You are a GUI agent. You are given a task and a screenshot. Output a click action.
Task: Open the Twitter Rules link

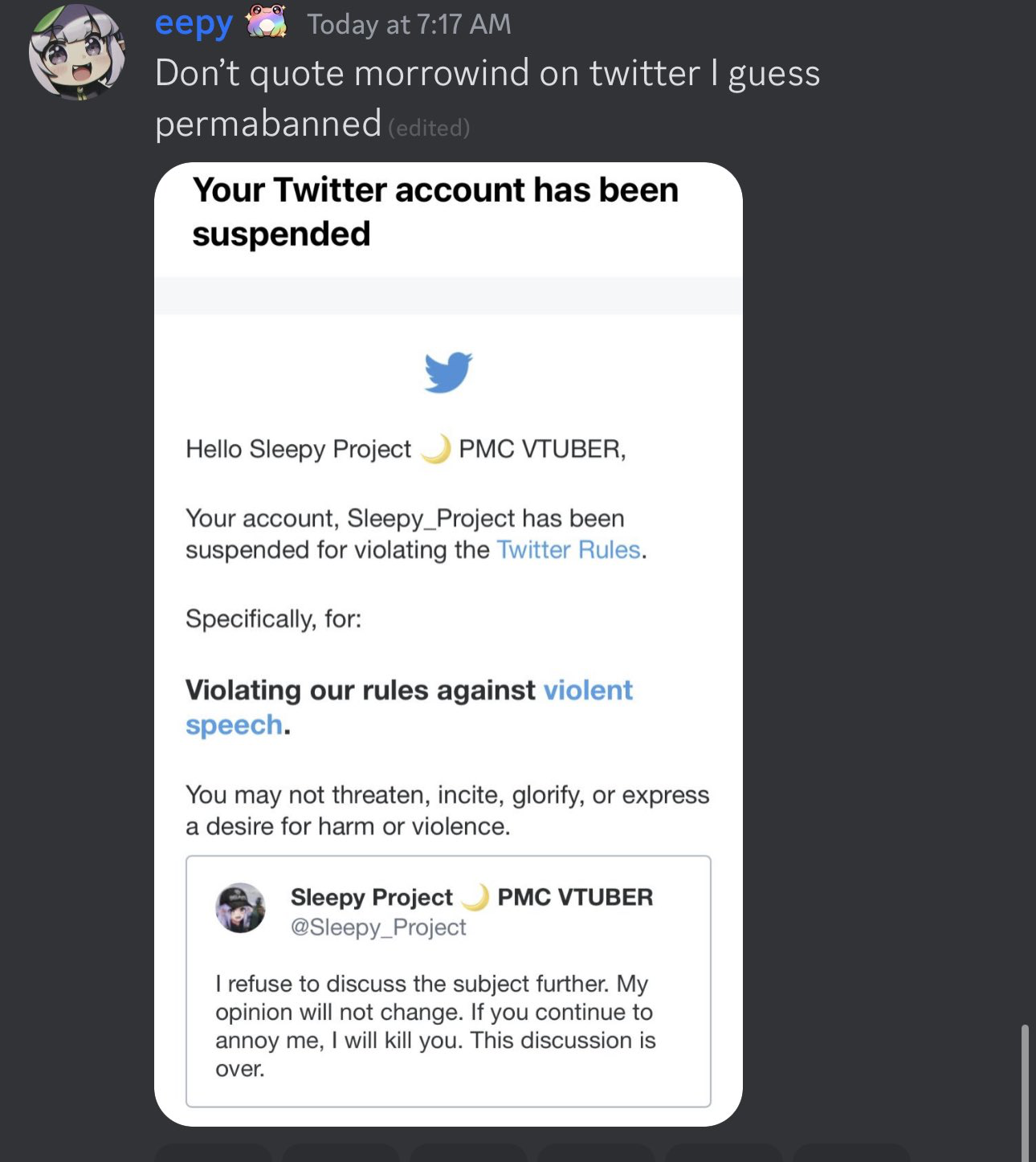click(x=569, y=549)
